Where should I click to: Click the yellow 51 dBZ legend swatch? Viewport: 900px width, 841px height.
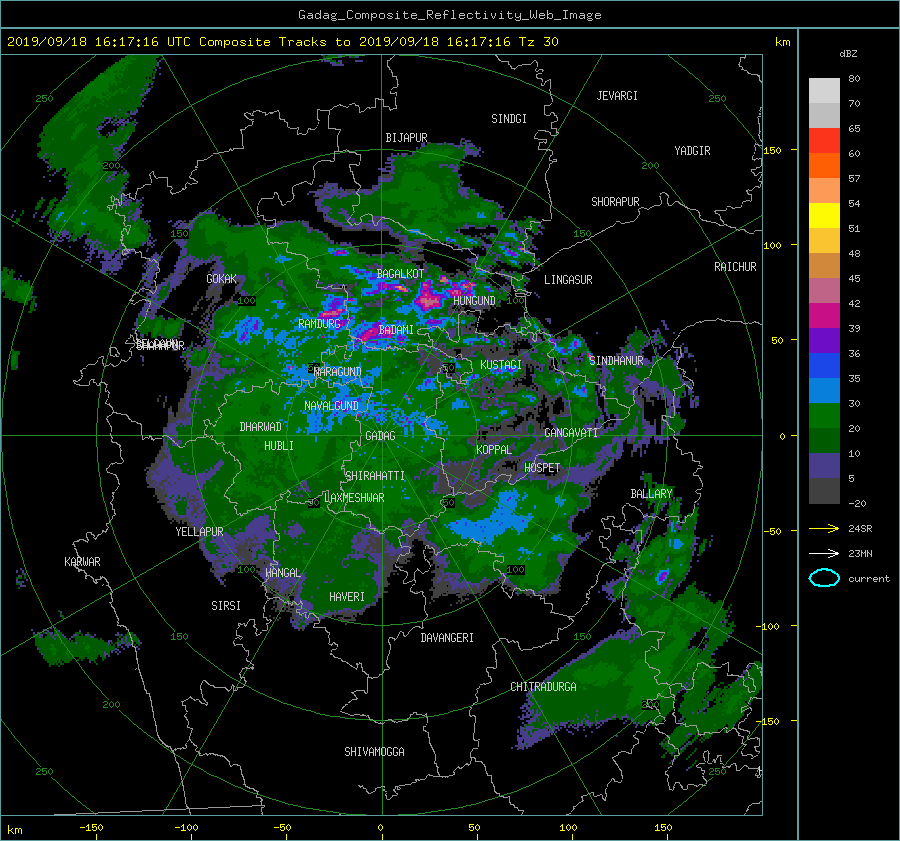pyautogui.click(x=824, y=216)
